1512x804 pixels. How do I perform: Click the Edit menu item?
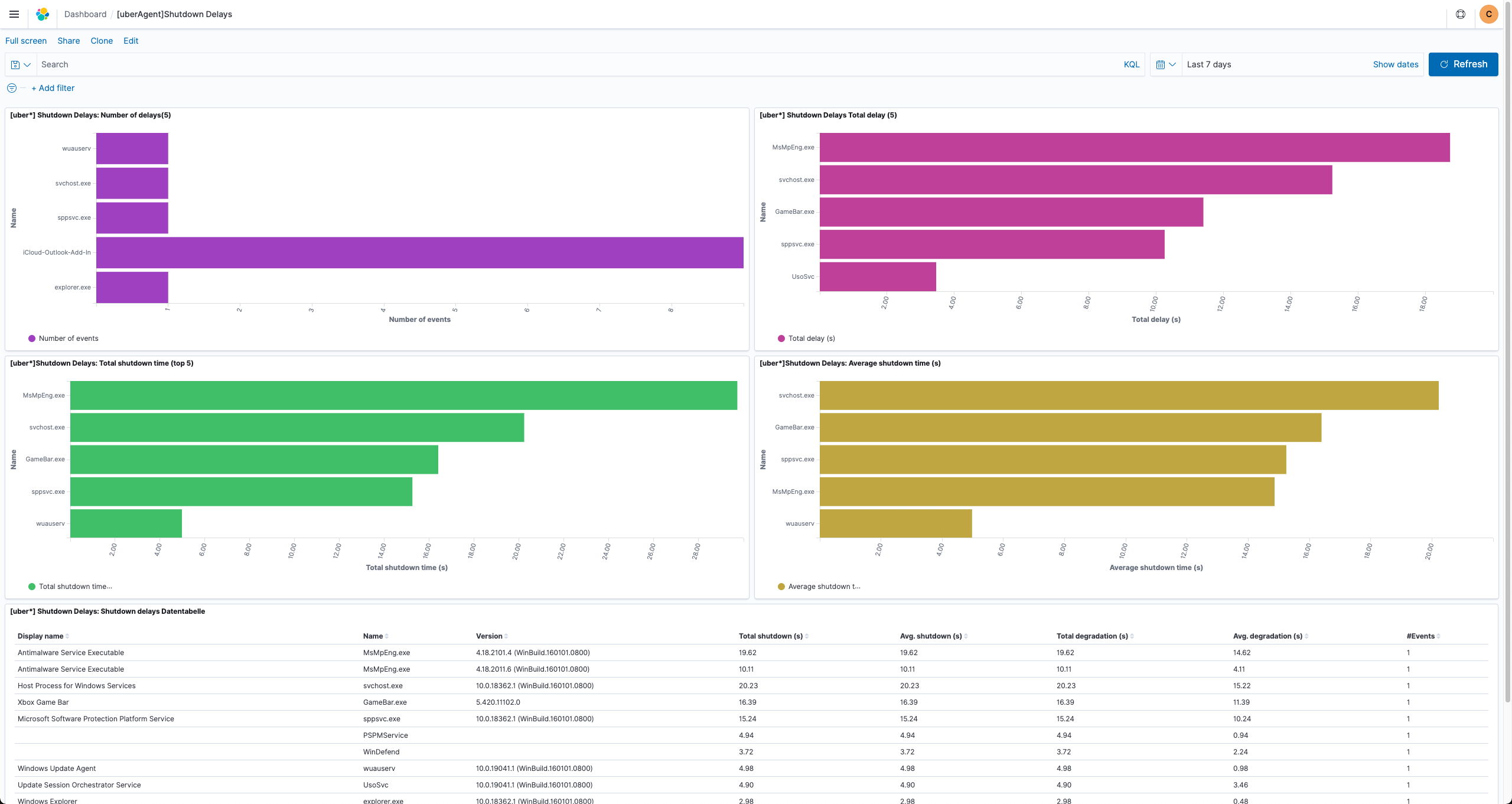[131, 41]
